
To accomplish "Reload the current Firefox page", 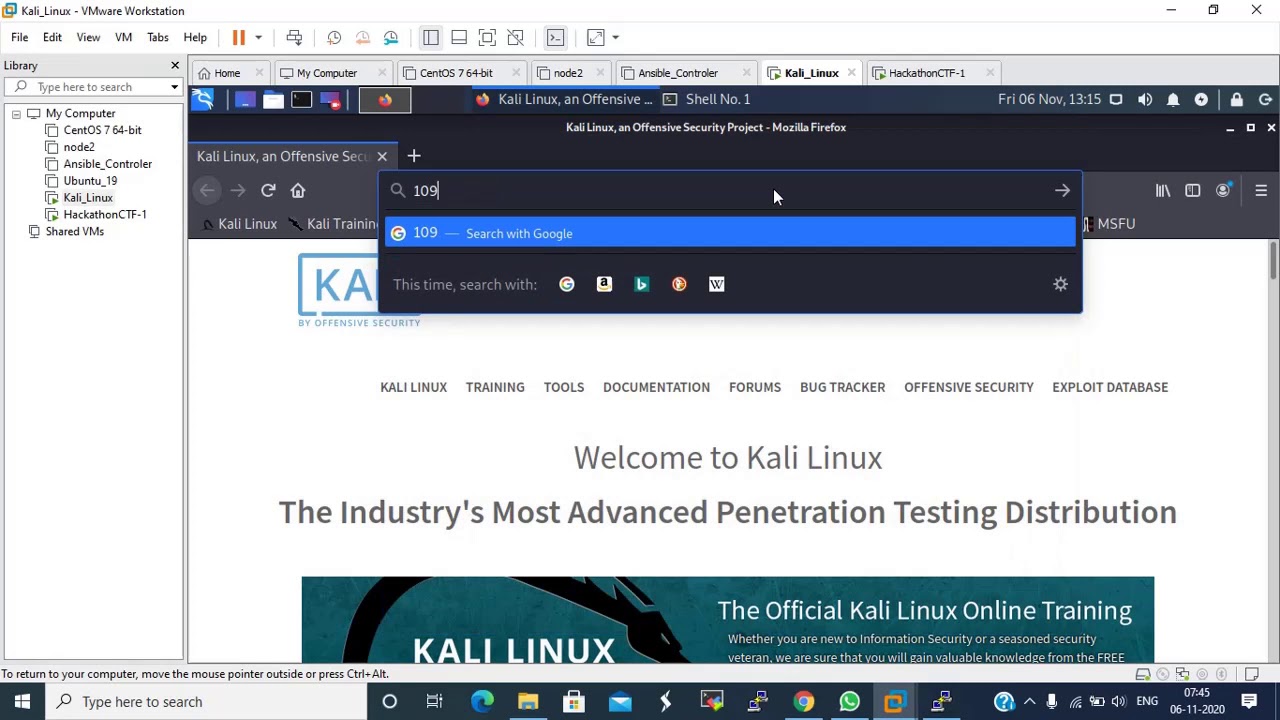I will (268, 190).
